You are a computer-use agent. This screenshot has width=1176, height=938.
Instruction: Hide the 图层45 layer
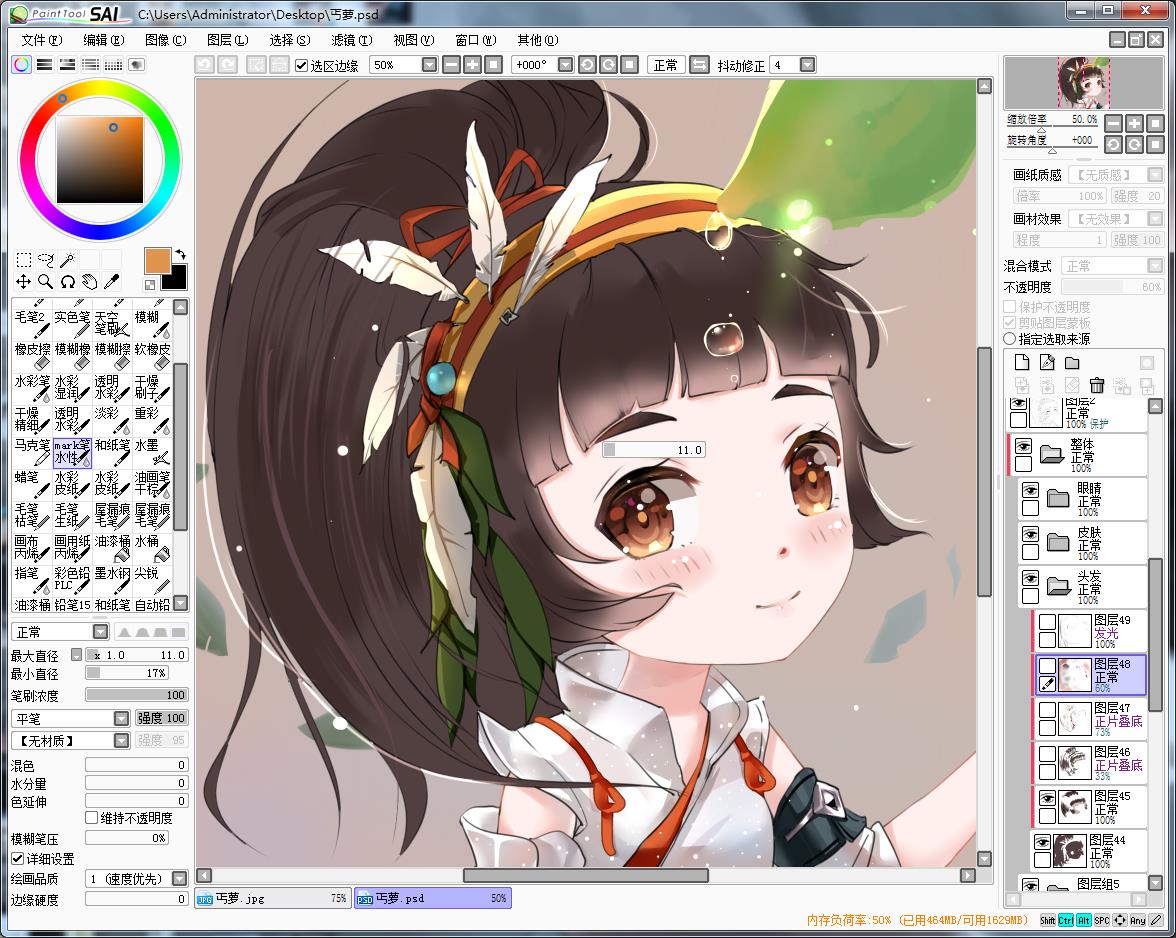click(1048, 799)
